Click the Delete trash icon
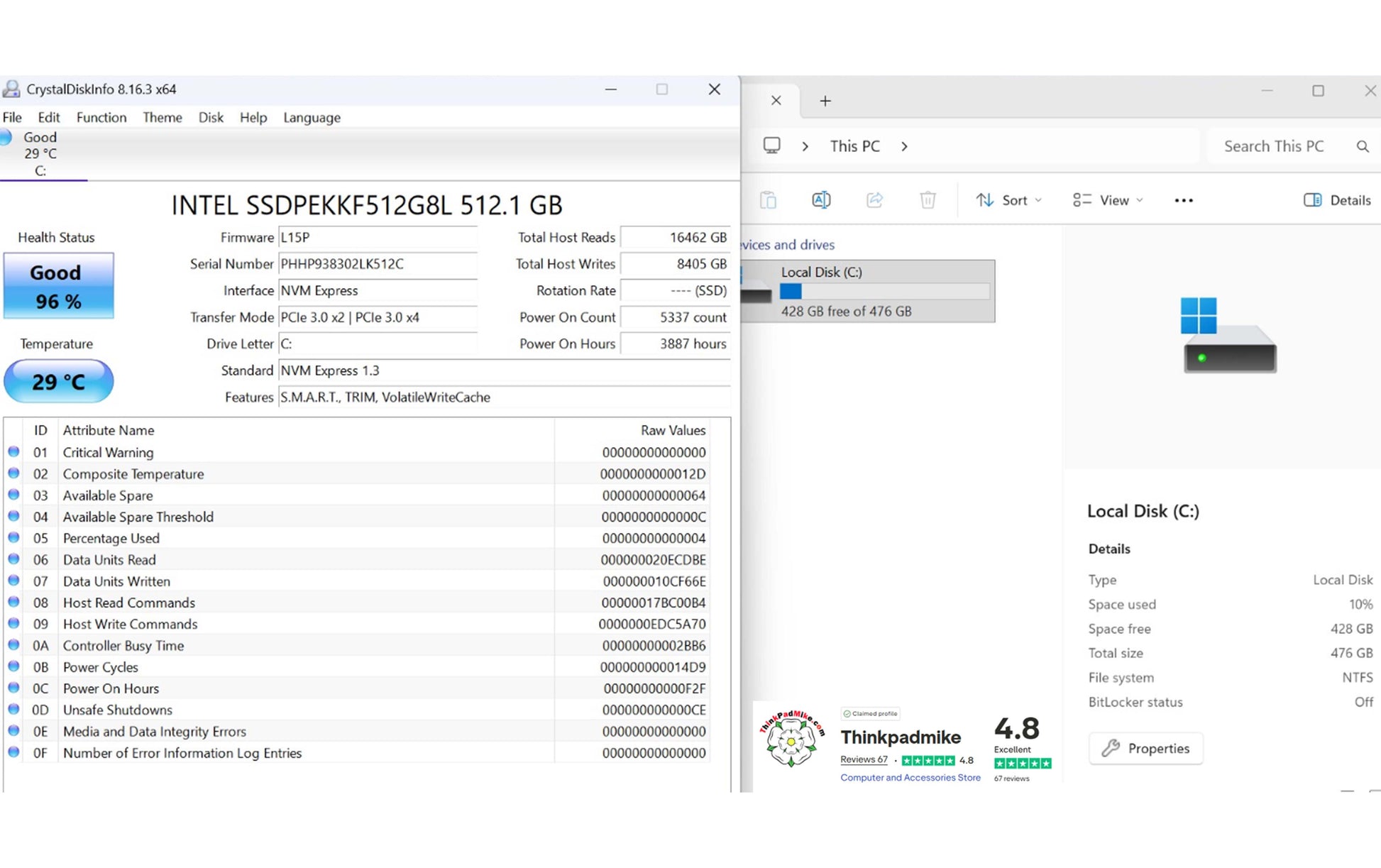The image size is (1381, 868). coord(928,200)
